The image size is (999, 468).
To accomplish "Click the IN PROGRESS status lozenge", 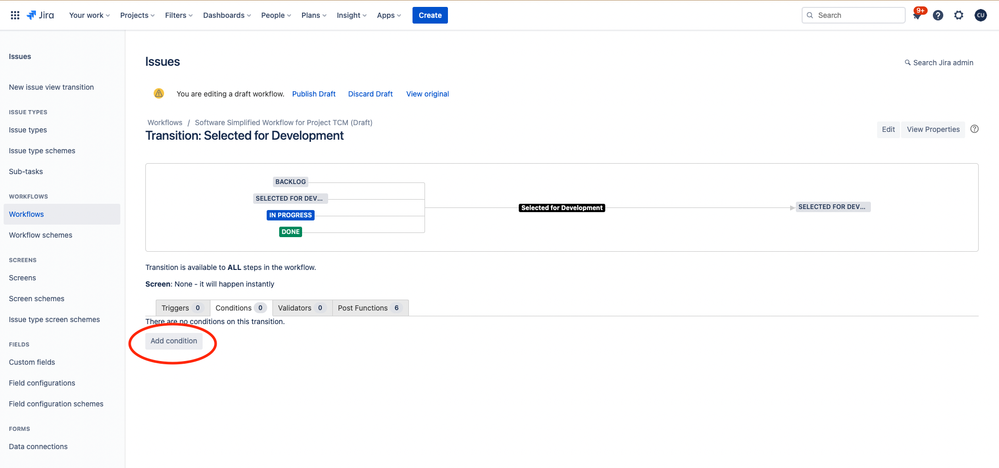I will (291, 215).
